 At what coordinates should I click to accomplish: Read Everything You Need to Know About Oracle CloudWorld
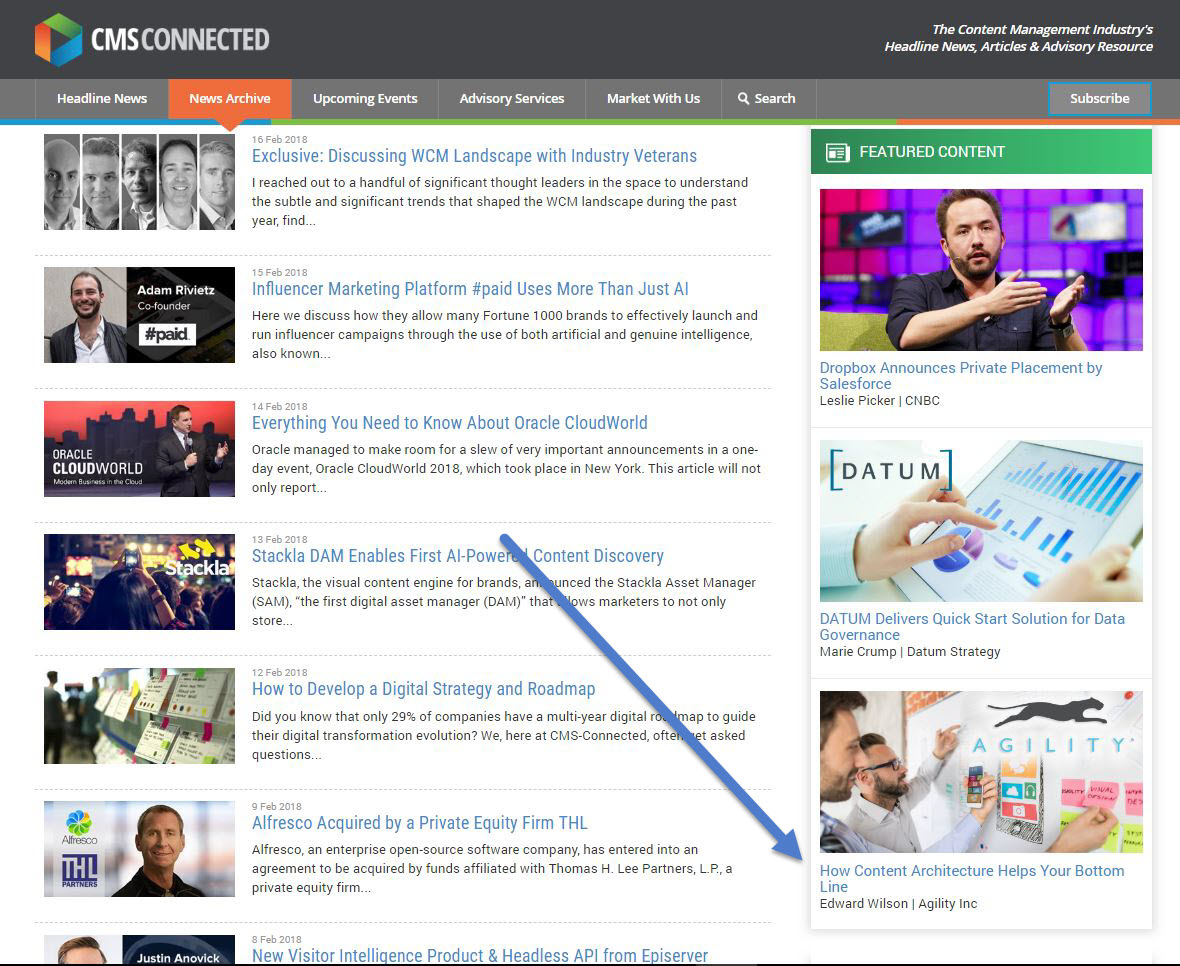coord(449,423)
